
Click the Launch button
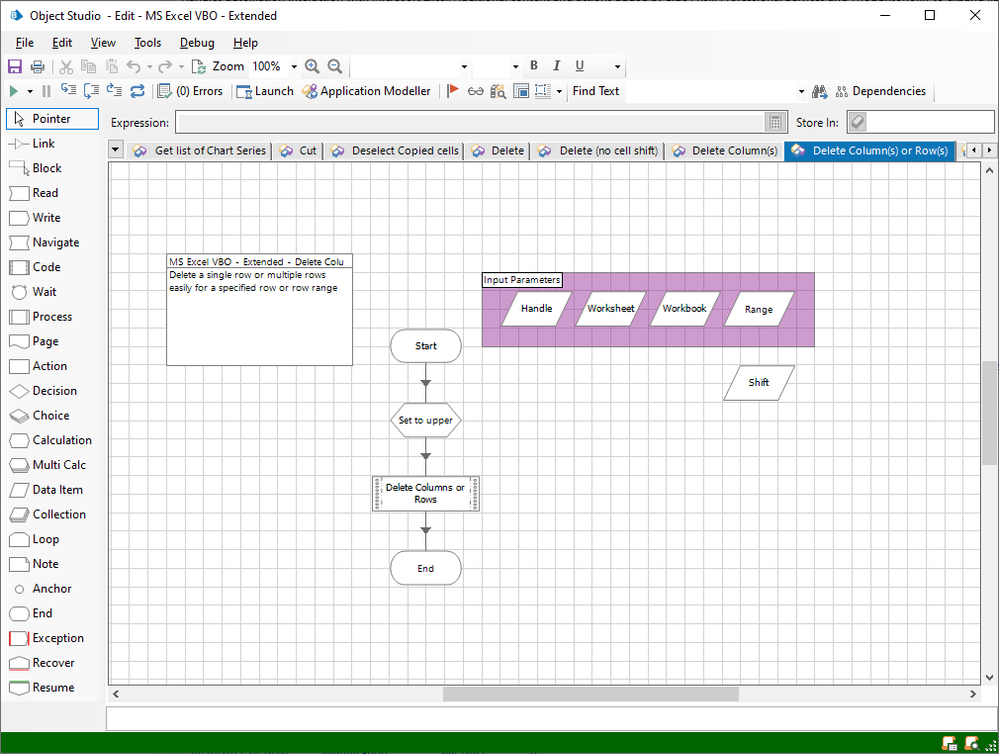click(x=264, y=91)
